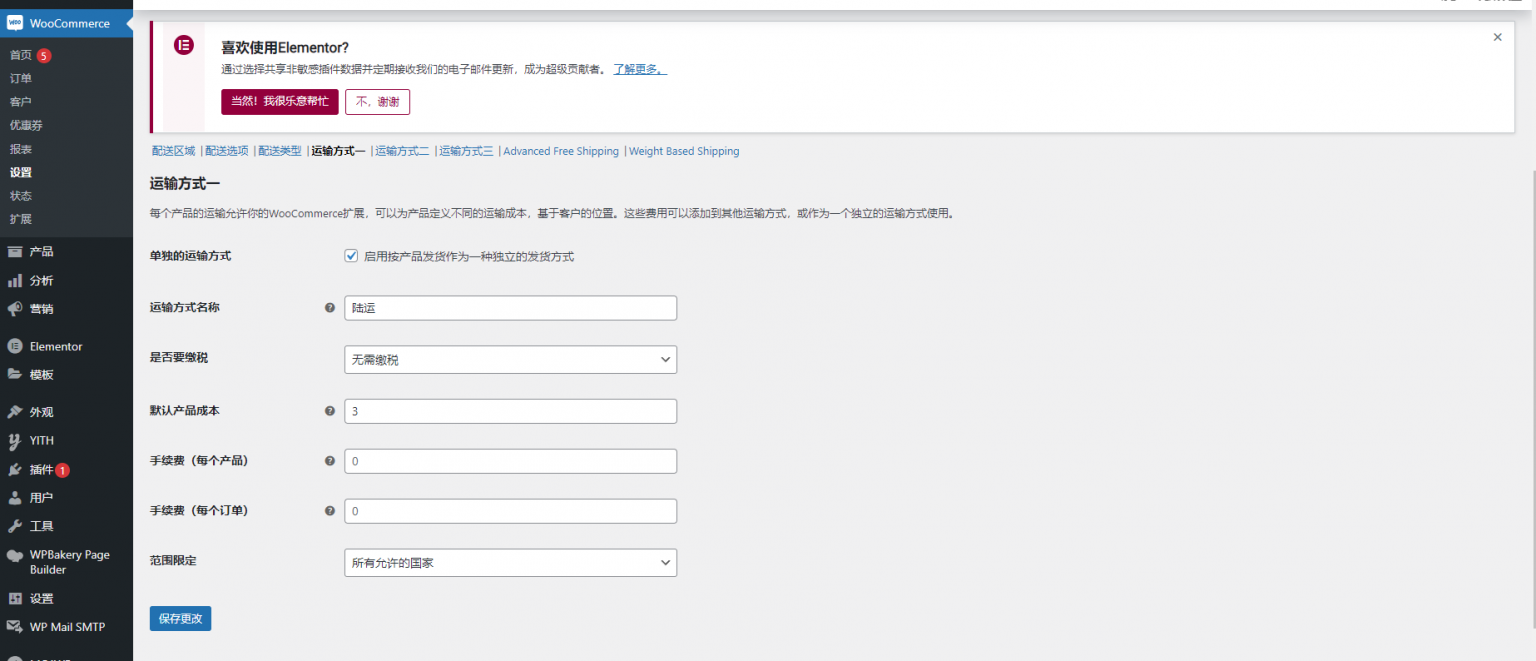Toggle 启用按产品发货 checkbox
Image resolution: width=1536 pixels, height=661 pixels.
[351, 256]
